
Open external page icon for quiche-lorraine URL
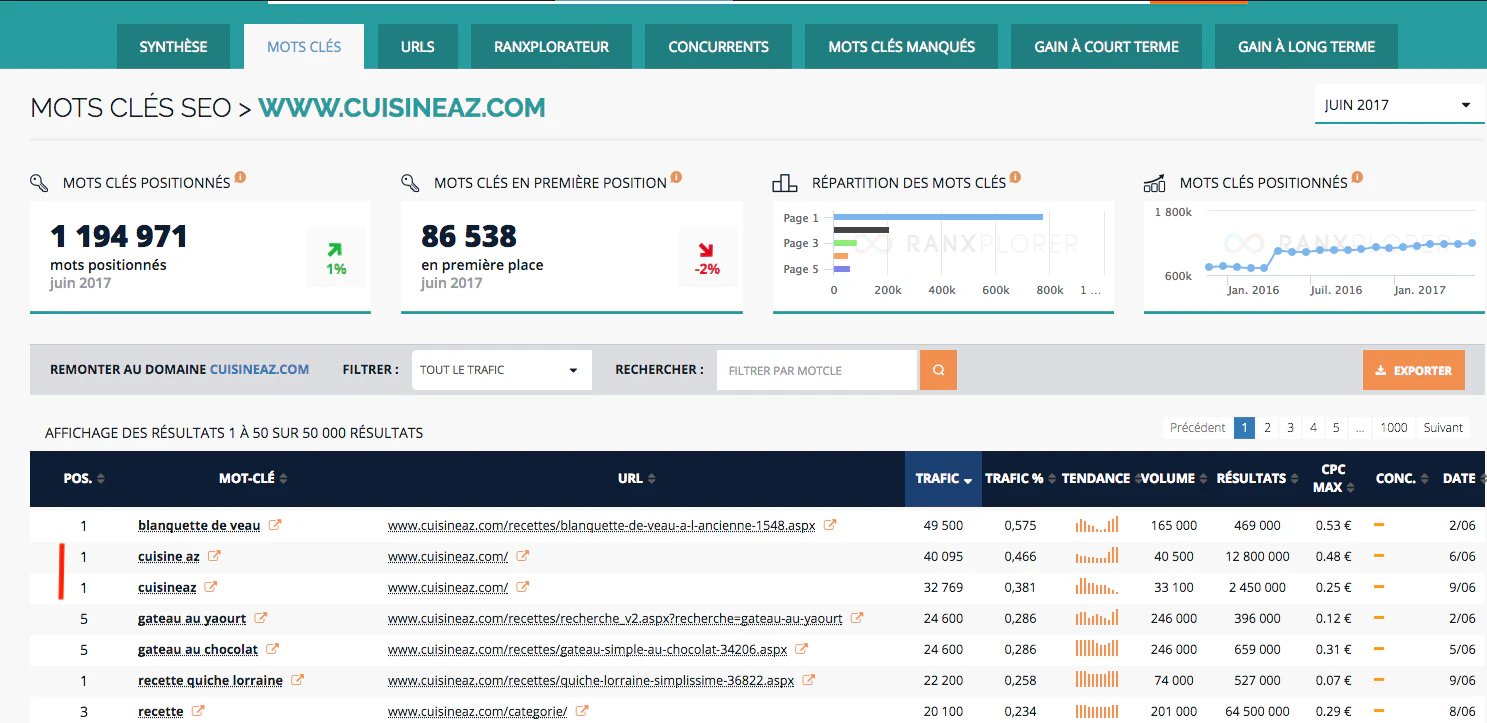coord(809,680)
